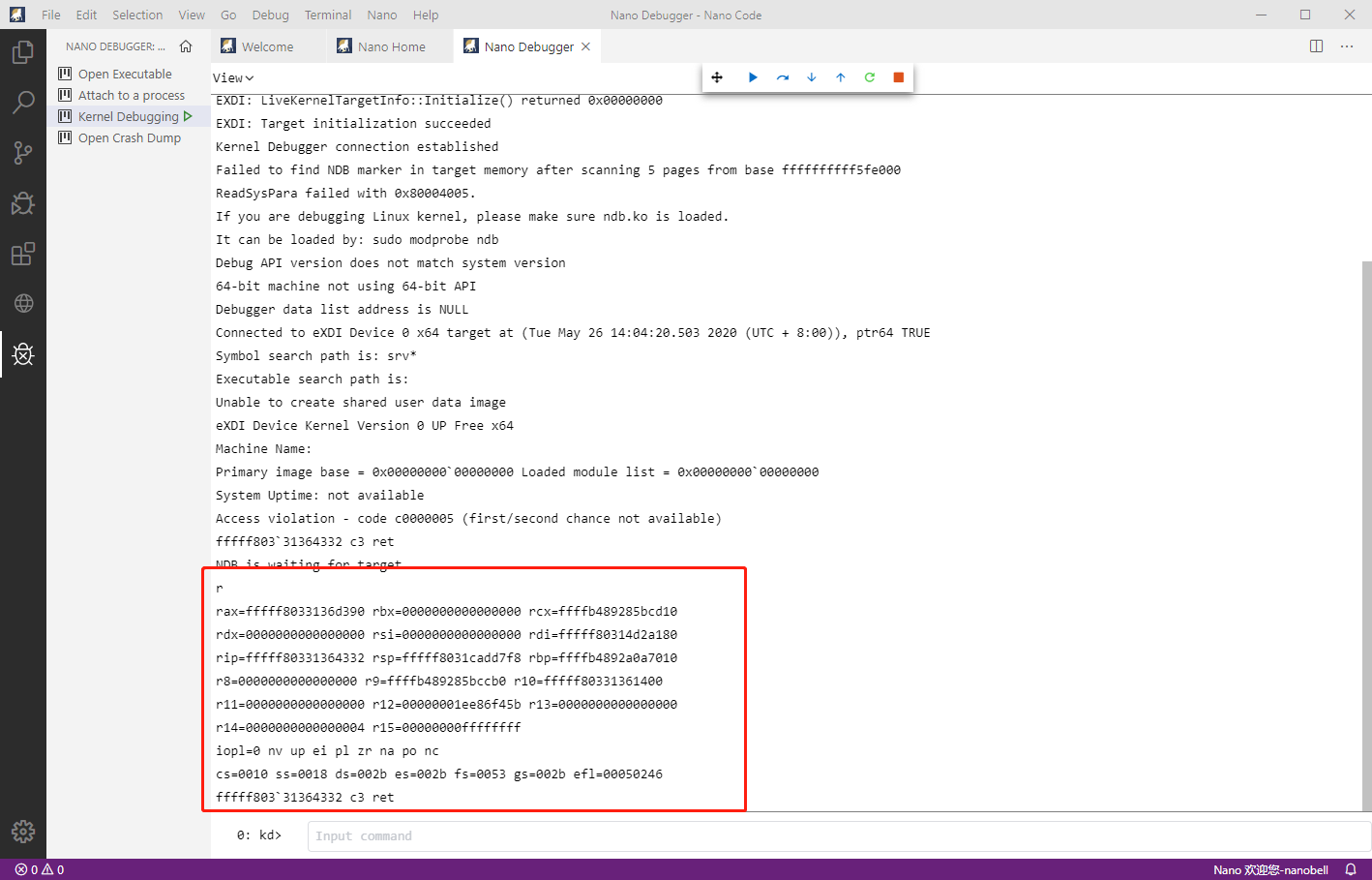This screenshot has width=1372, height=880.
Task: Open the globe Remote icon in activity bar
Action: pyautogui.click(x=23, y=304)
